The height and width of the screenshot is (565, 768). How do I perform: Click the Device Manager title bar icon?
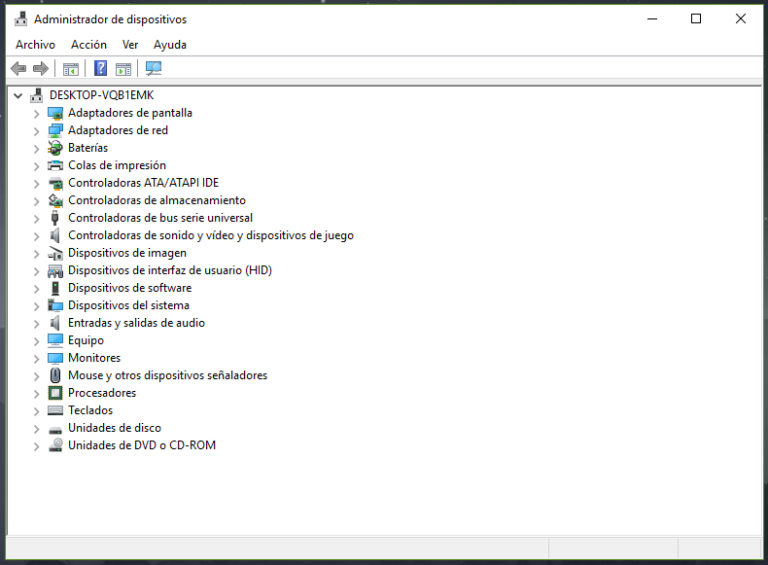pos(21,19)
